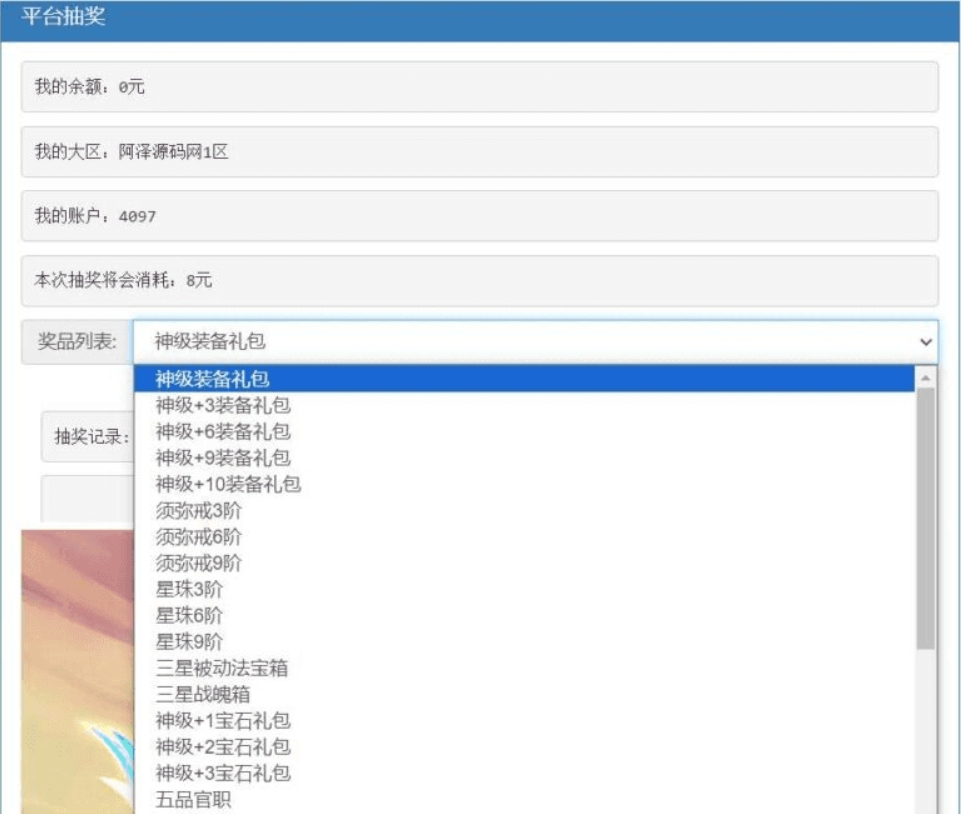Pick 须弥戒6阶 from prize list

click(199, 536)
